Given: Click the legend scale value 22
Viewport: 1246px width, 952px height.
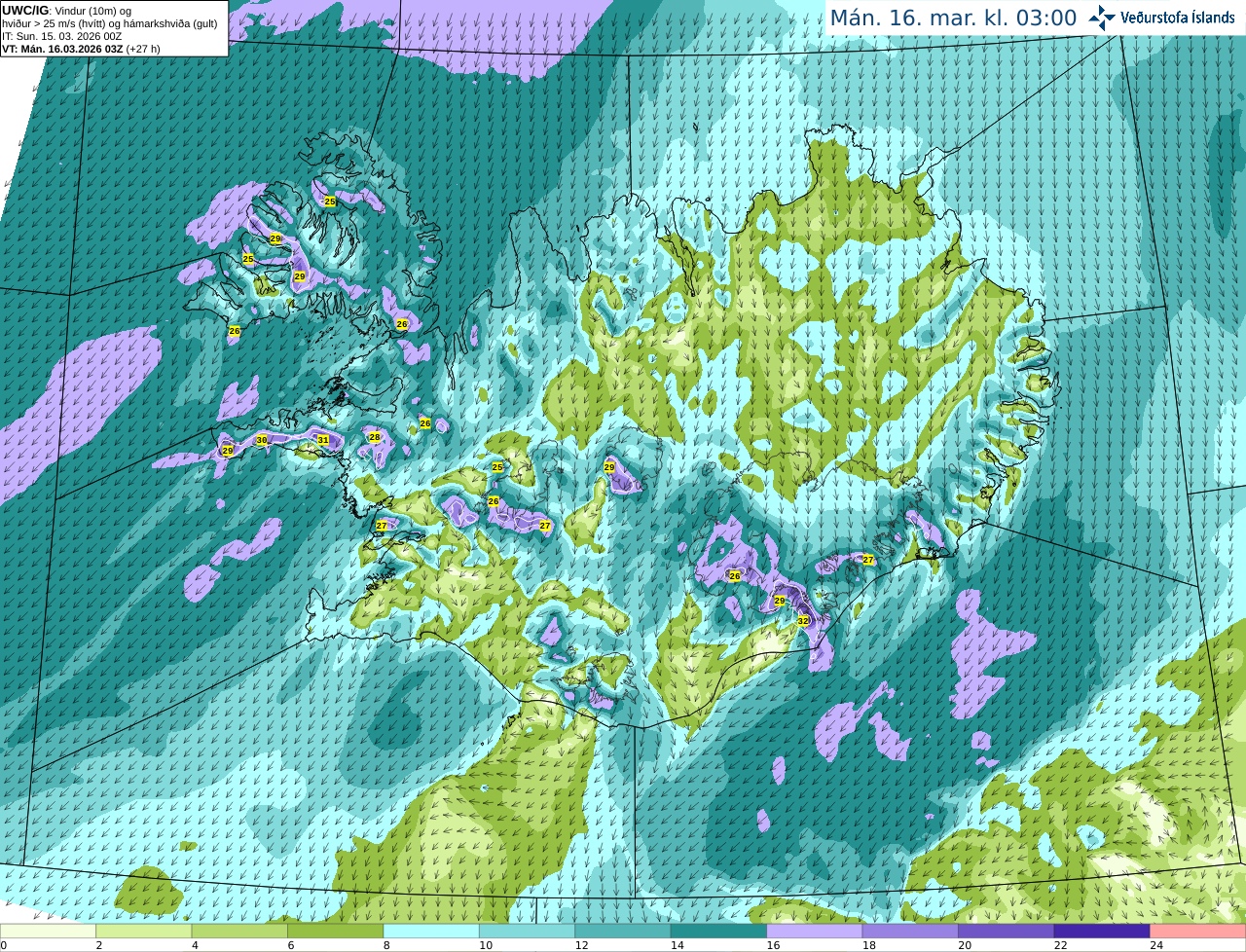Looking at the screenshot, I should (1060, 945).
